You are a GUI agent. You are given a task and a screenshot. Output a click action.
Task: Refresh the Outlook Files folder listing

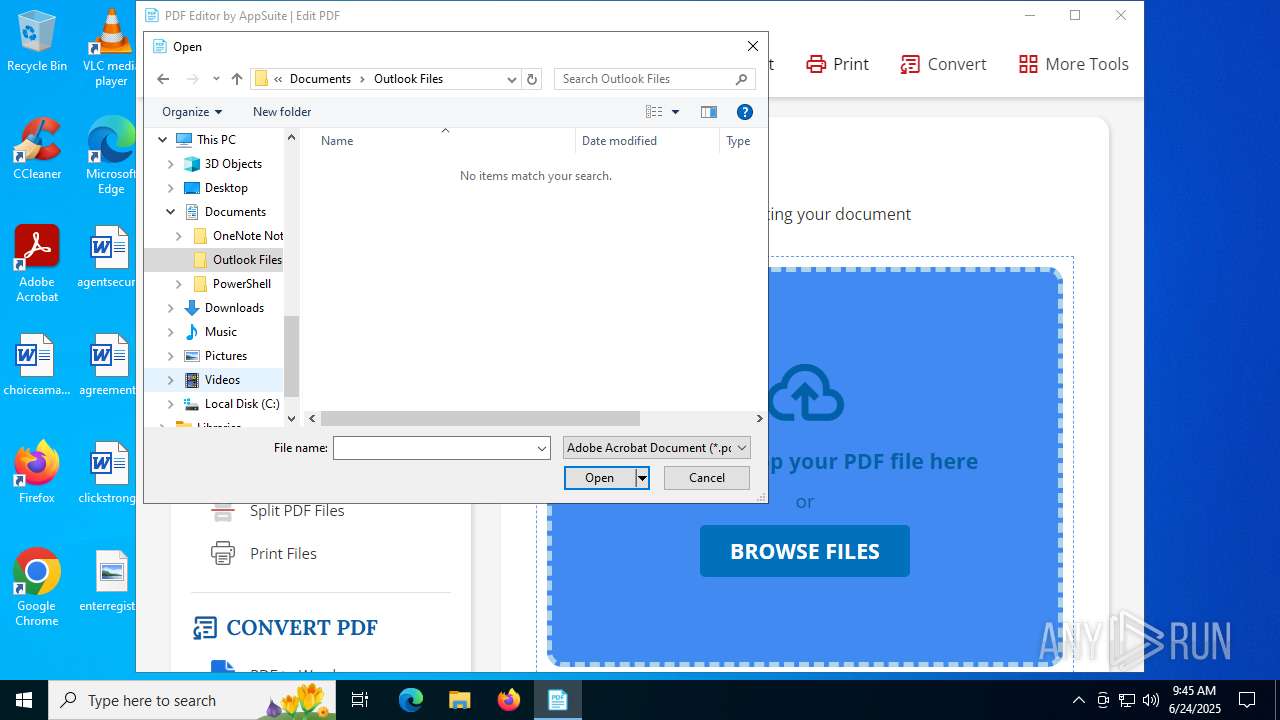tap(532, 79)
